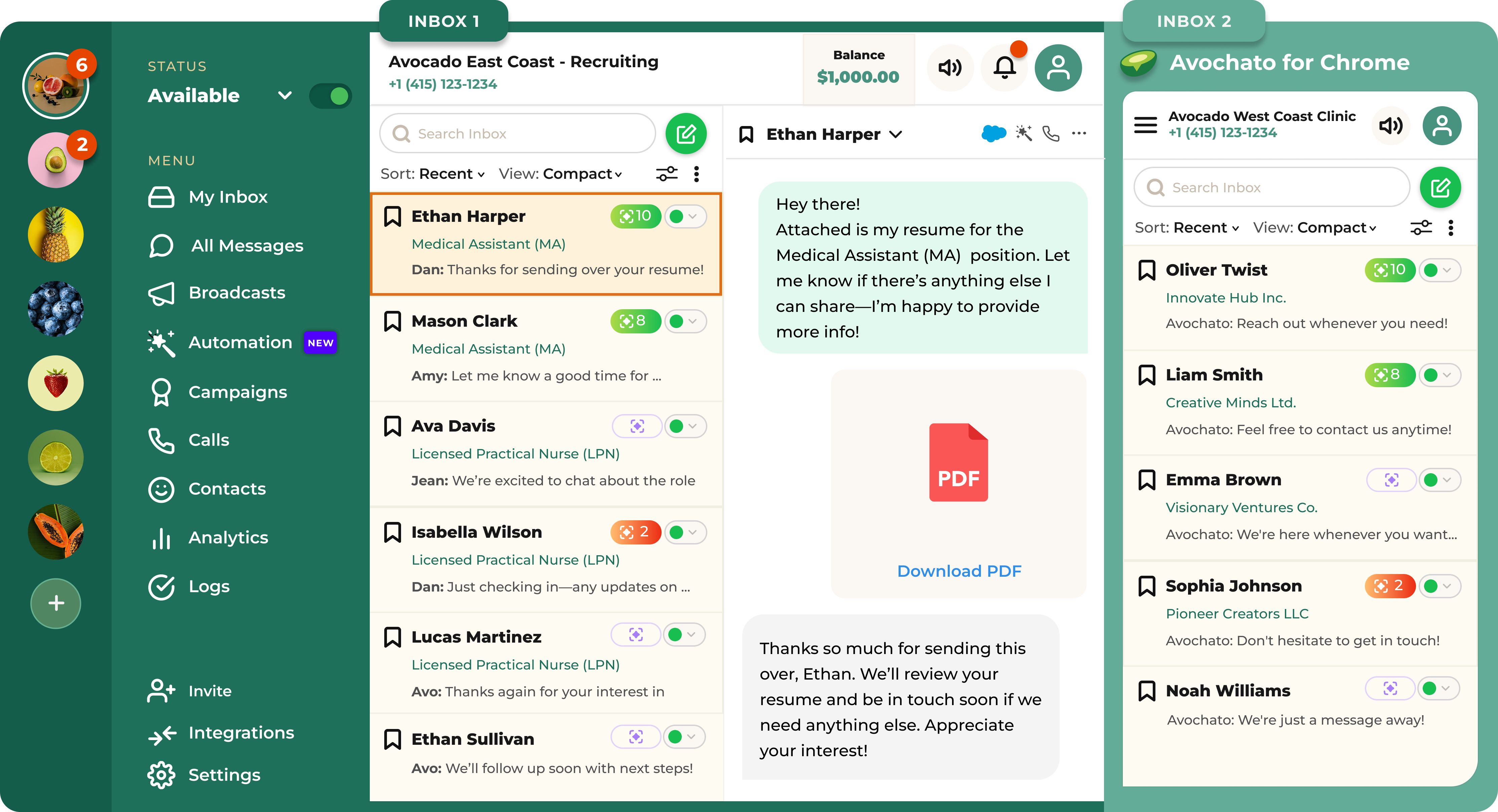
Task: Open My Inbox menu item
Action: [x=208, y=197]
